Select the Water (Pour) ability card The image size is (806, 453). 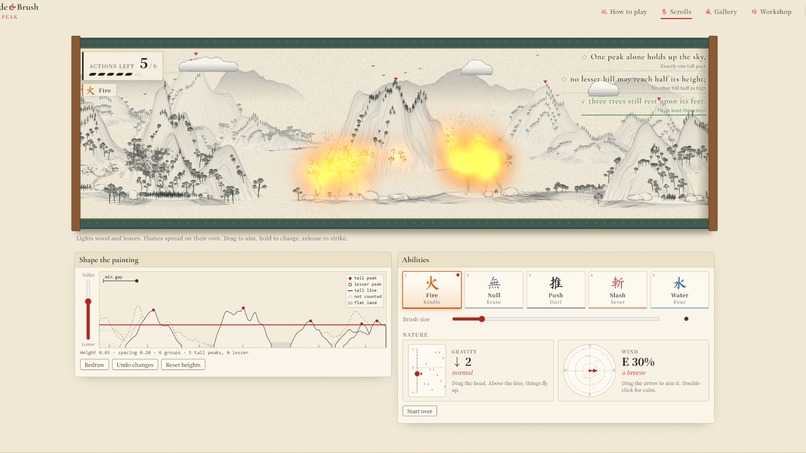point(680,290)
